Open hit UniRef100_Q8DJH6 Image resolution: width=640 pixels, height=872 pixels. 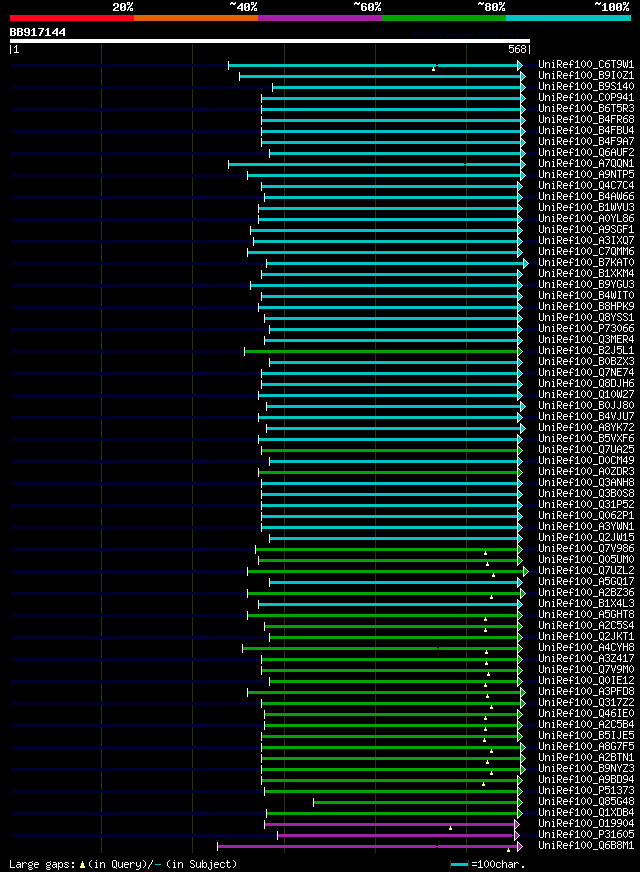click(x=586, y=384)
